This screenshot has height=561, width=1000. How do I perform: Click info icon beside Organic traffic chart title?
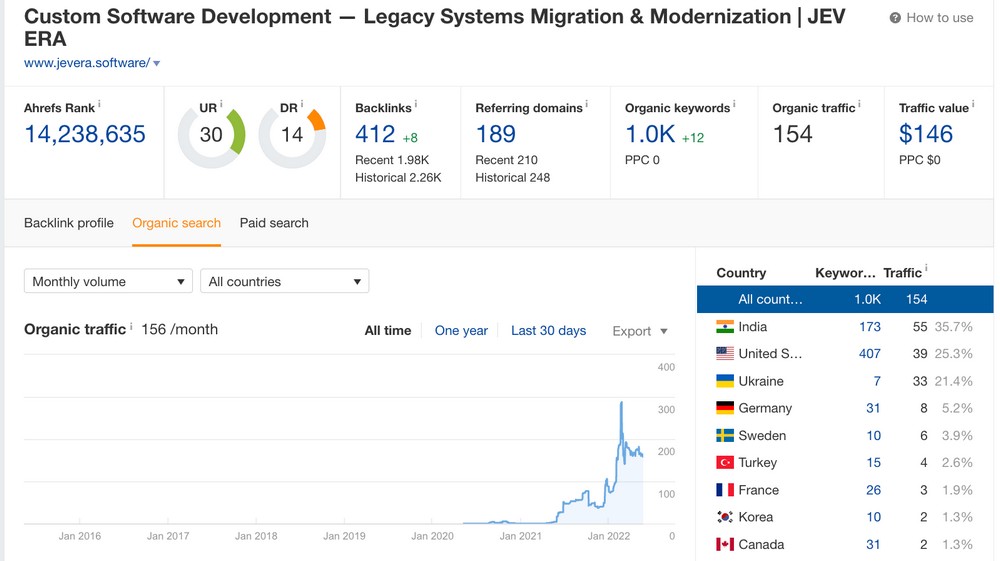coord(131,326)
